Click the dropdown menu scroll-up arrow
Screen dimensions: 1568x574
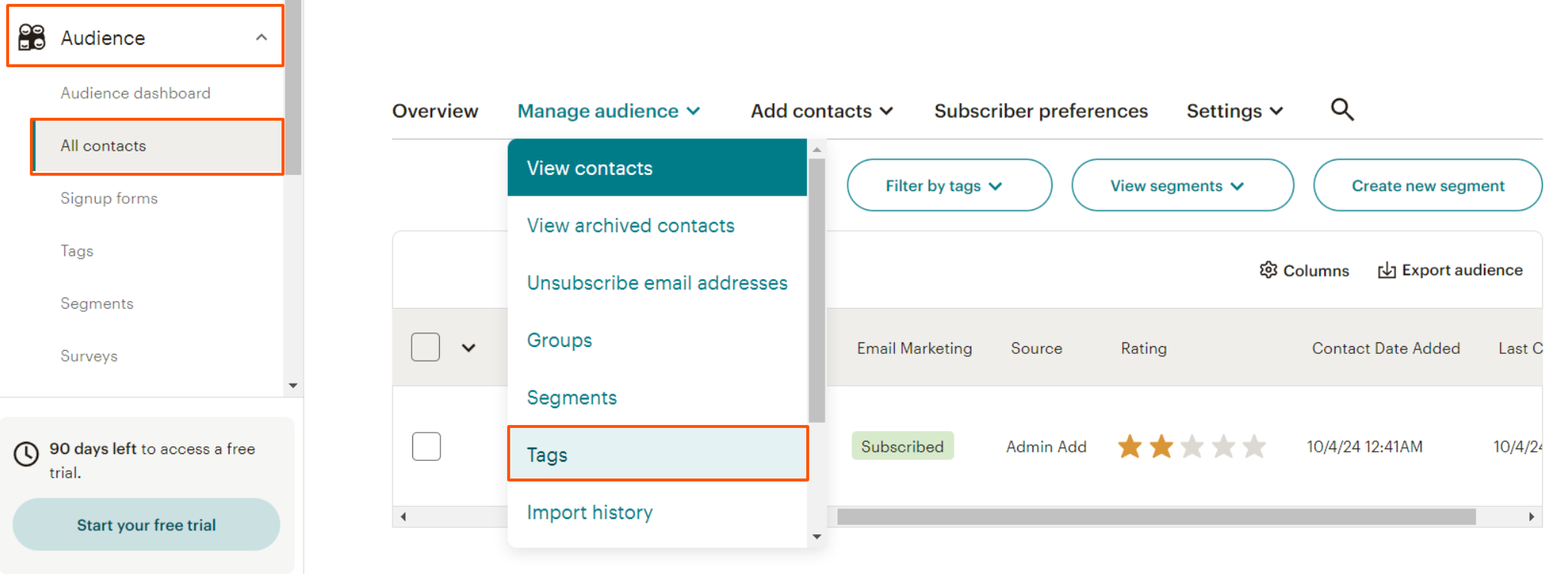click(816, 150)
